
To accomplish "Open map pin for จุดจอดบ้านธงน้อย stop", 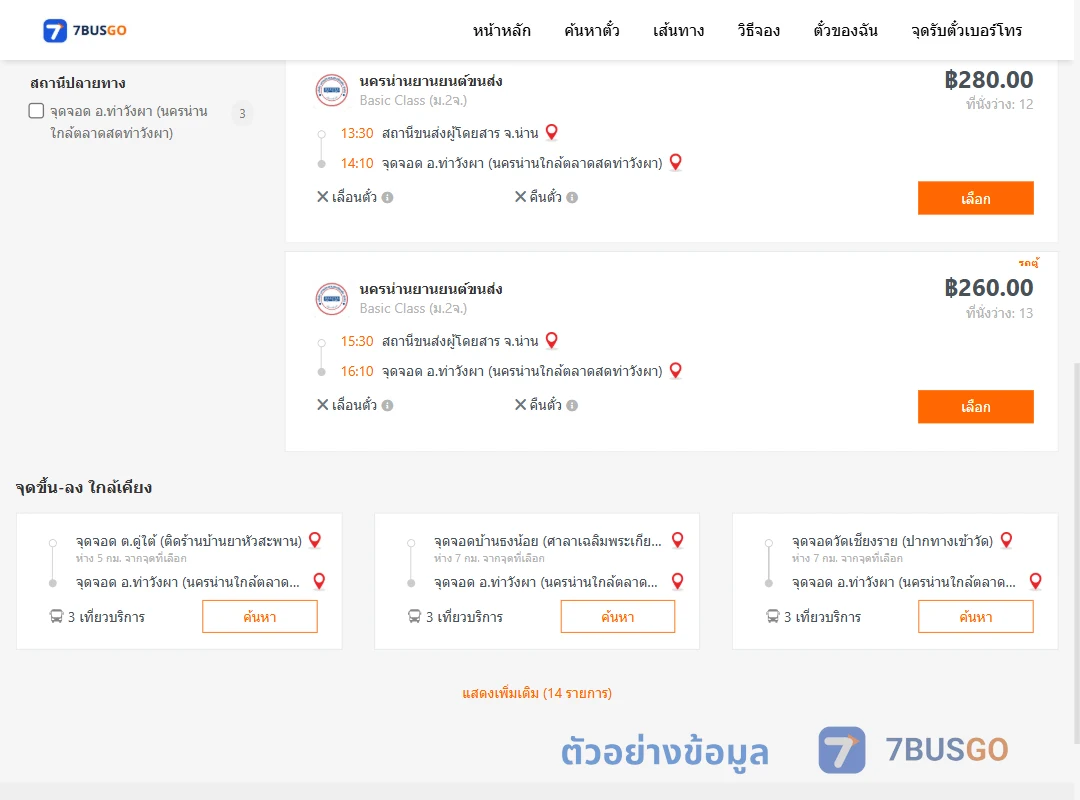I will tap(678, 540).
